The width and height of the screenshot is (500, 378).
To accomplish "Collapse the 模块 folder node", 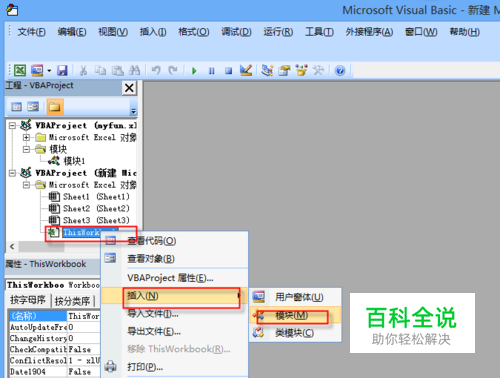I will [x=26, y=149].
